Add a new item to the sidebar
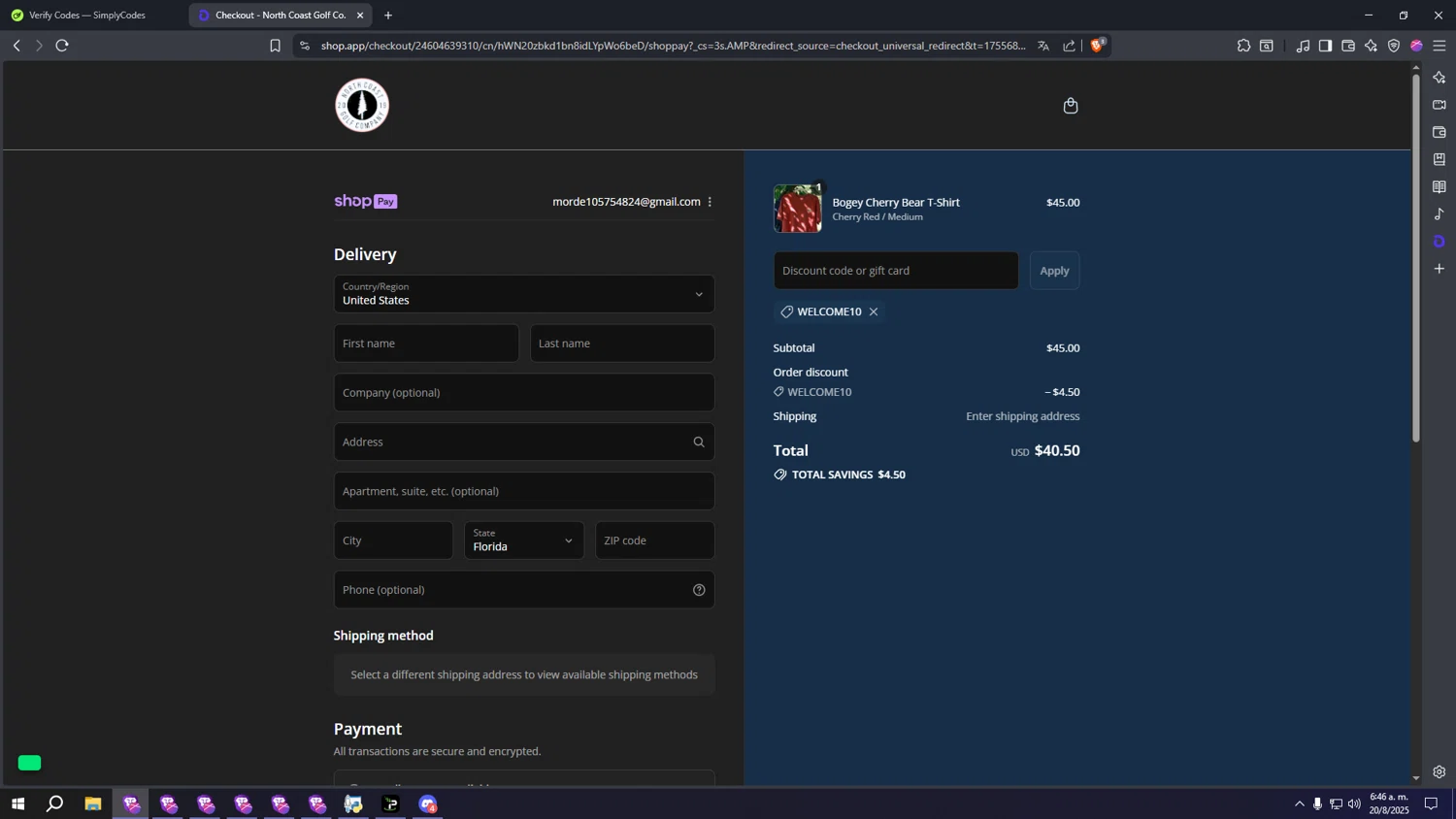 pyautogui.click(x=1439, y=269)
